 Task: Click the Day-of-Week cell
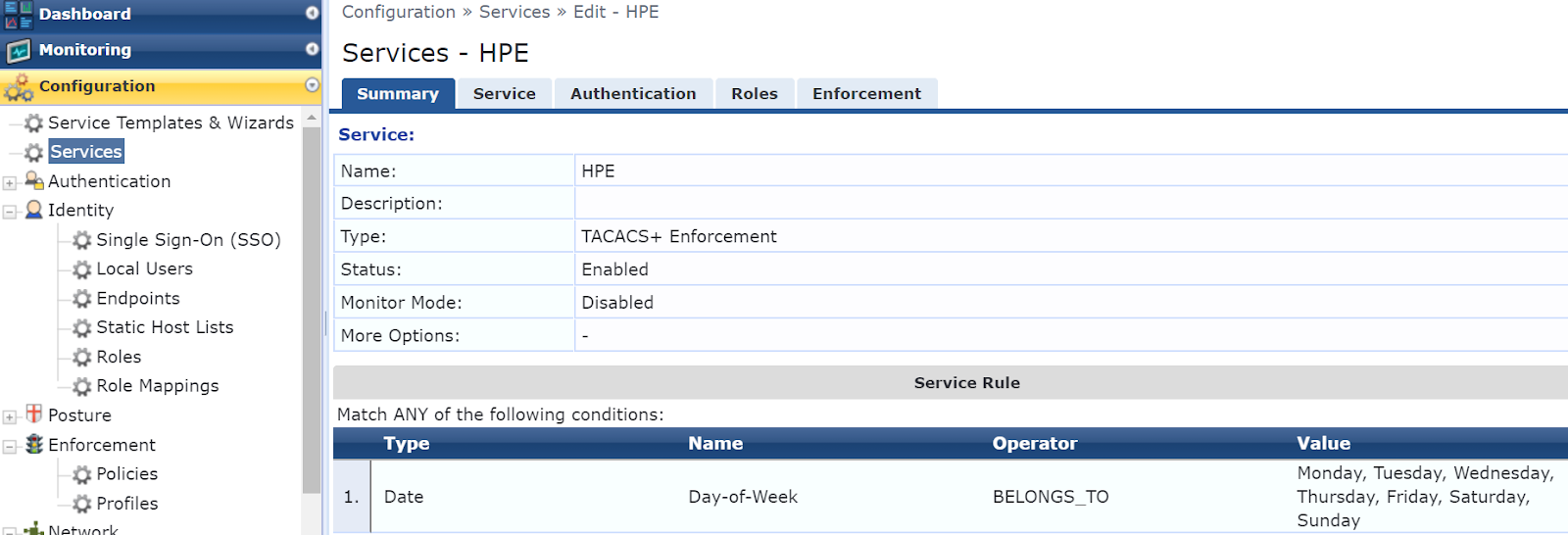click(743, 497)
